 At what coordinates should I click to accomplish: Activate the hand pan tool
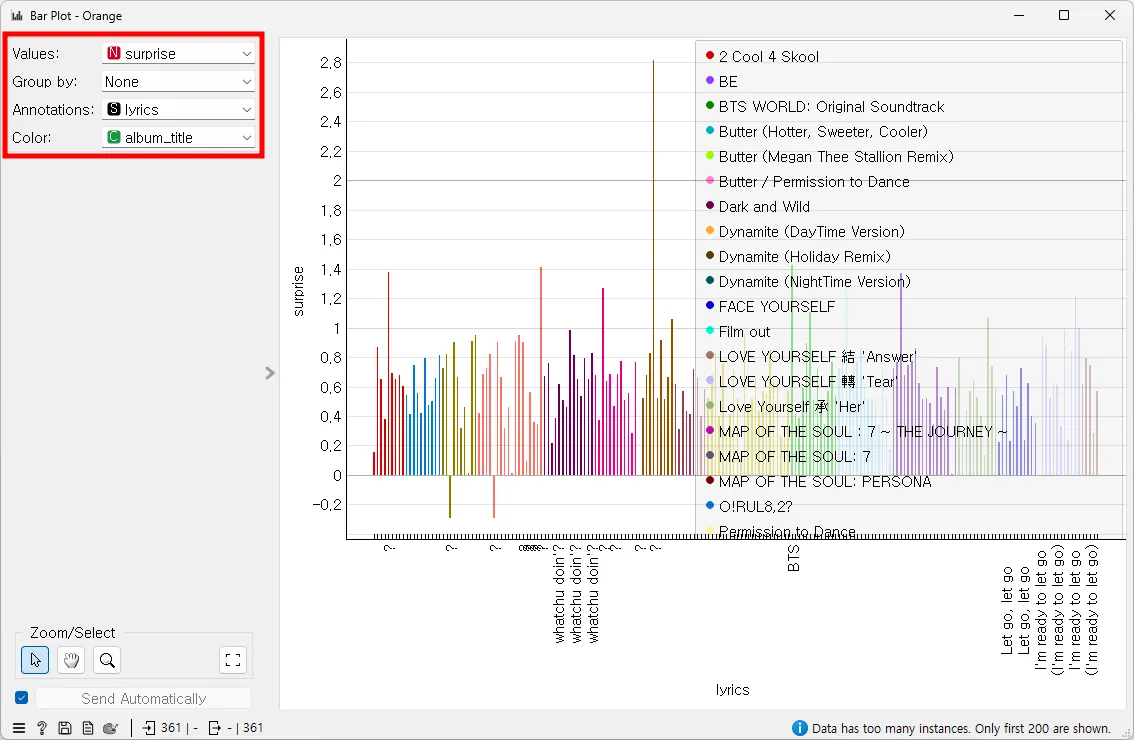tap(71, 660)
